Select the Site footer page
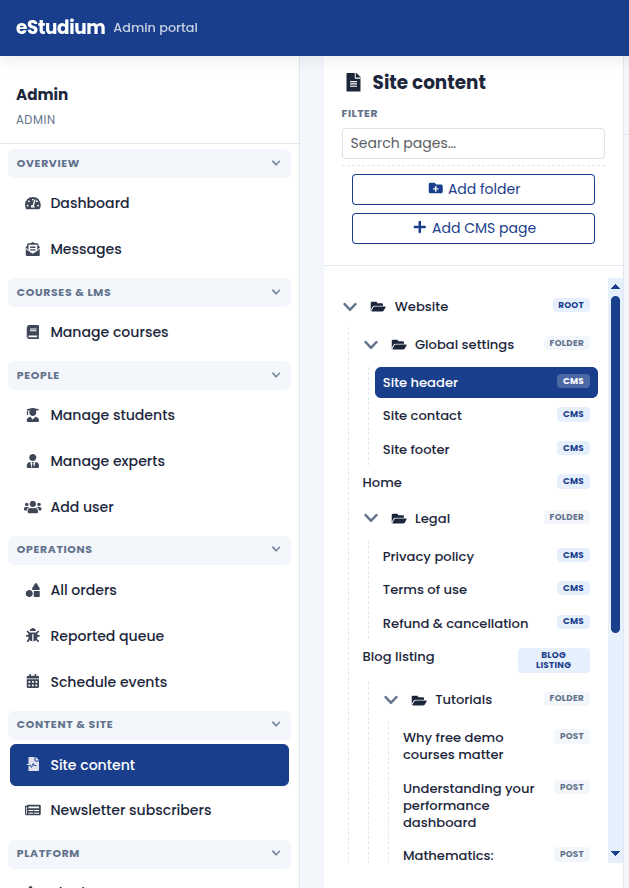The width and height of the screenshot is (629, 888). [x=486, y=449]
